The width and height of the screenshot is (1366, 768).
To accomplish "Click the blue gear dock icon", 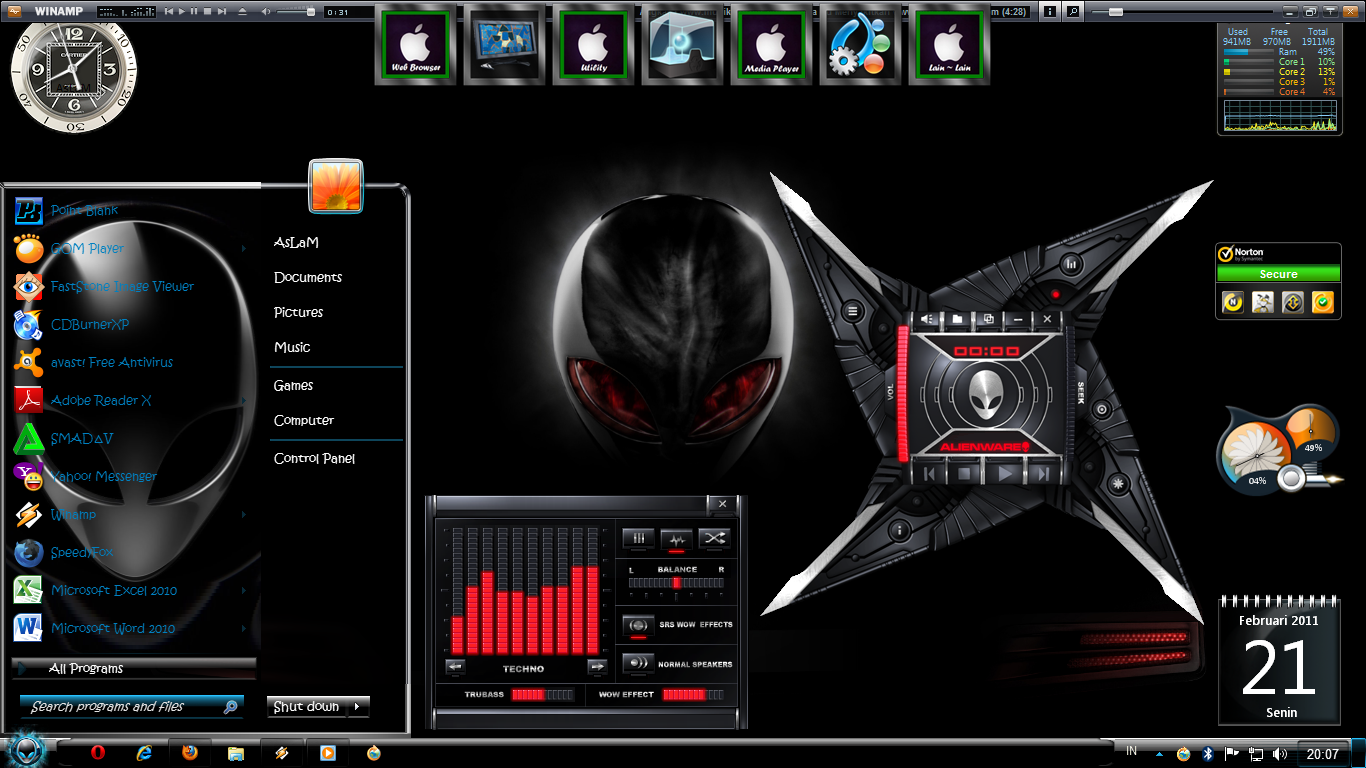I will [860, 46].
